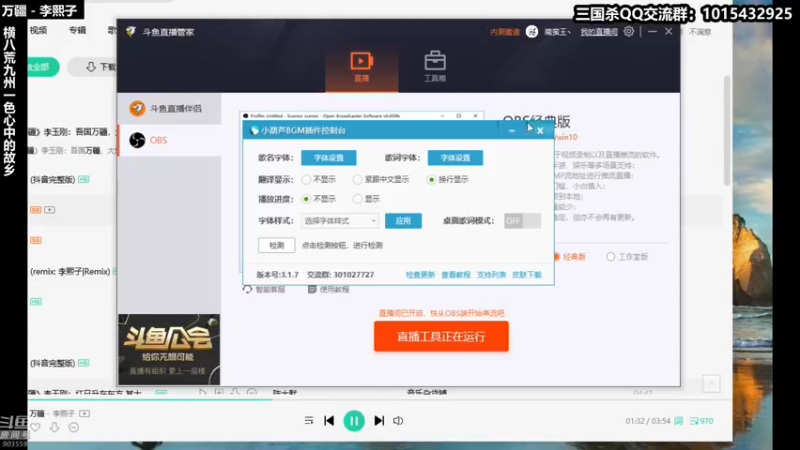This screenshot has width=800, height=450.
Task: Skip to the next track
Action: [379, 421]
